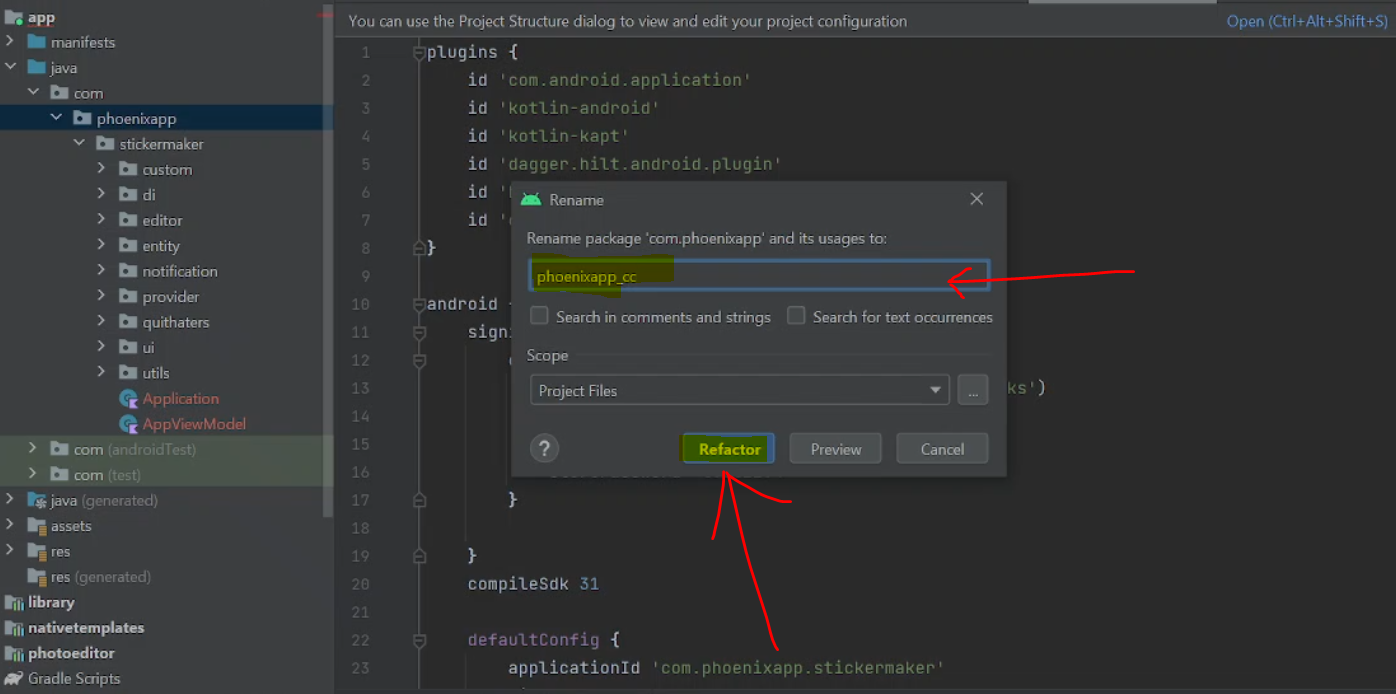Click the java generated folder icon
Screen dimensions: 1396x694
[x=37, y=500]
